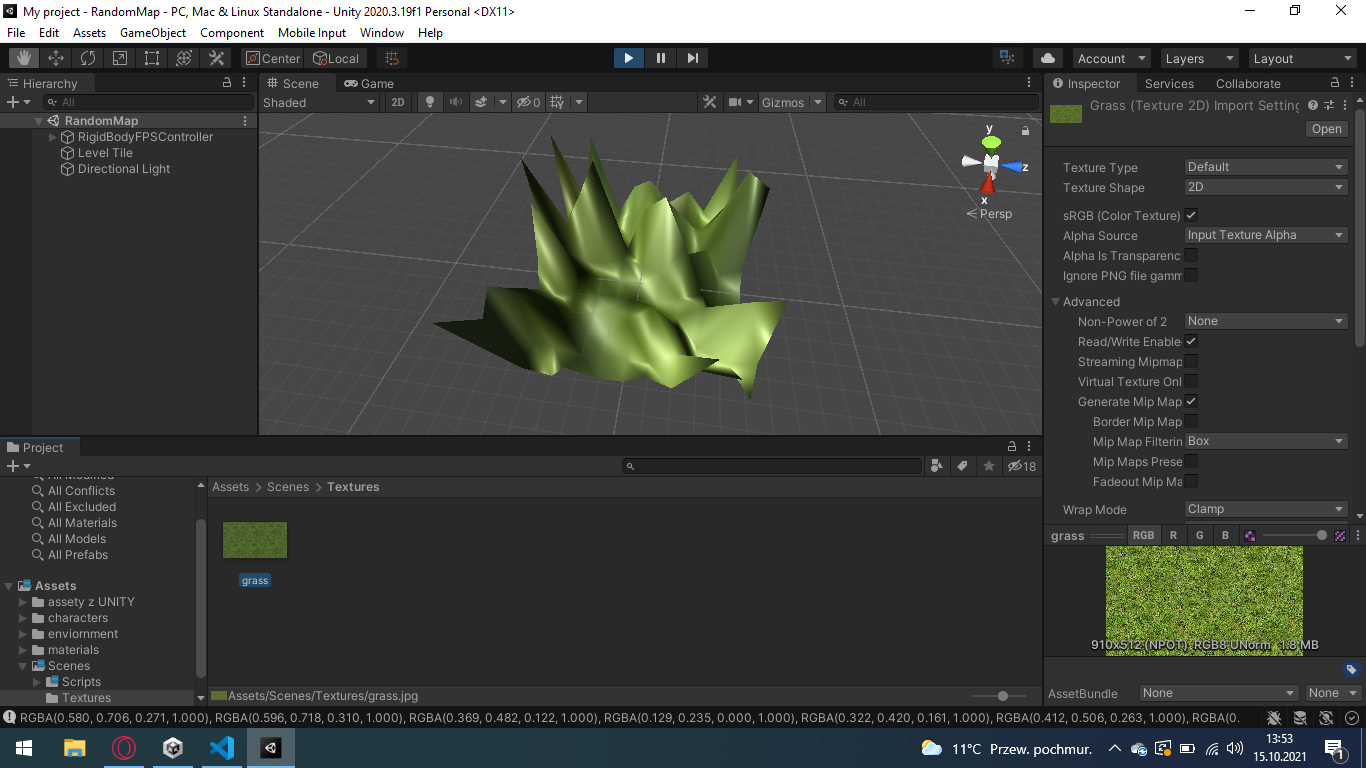1366x768 pixels.
Task: Collapse the Advanced section
Action: (1055, 301)
